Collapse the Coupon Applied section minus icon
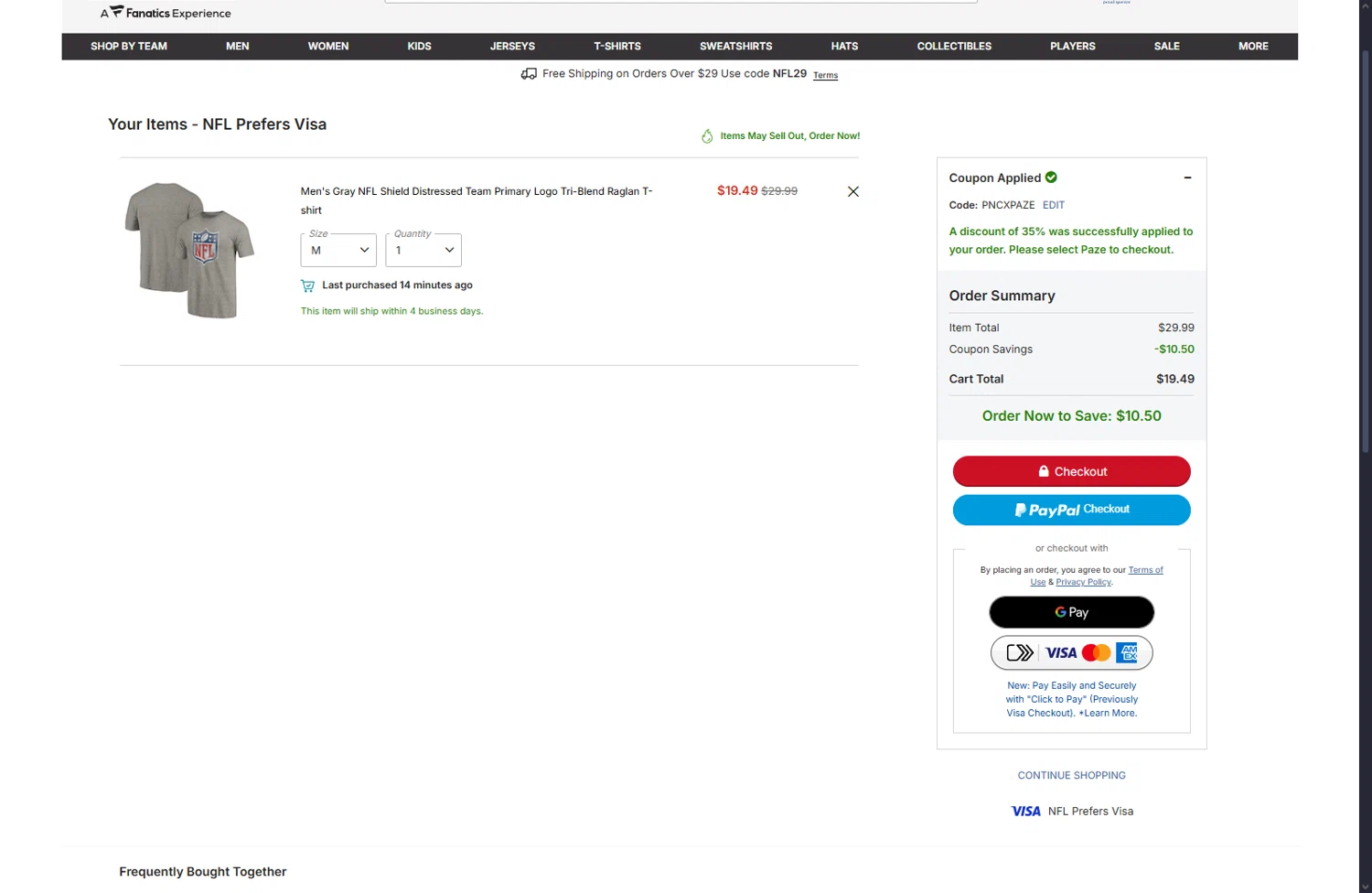The image size is (1372, 893). tap(1187, 178)
